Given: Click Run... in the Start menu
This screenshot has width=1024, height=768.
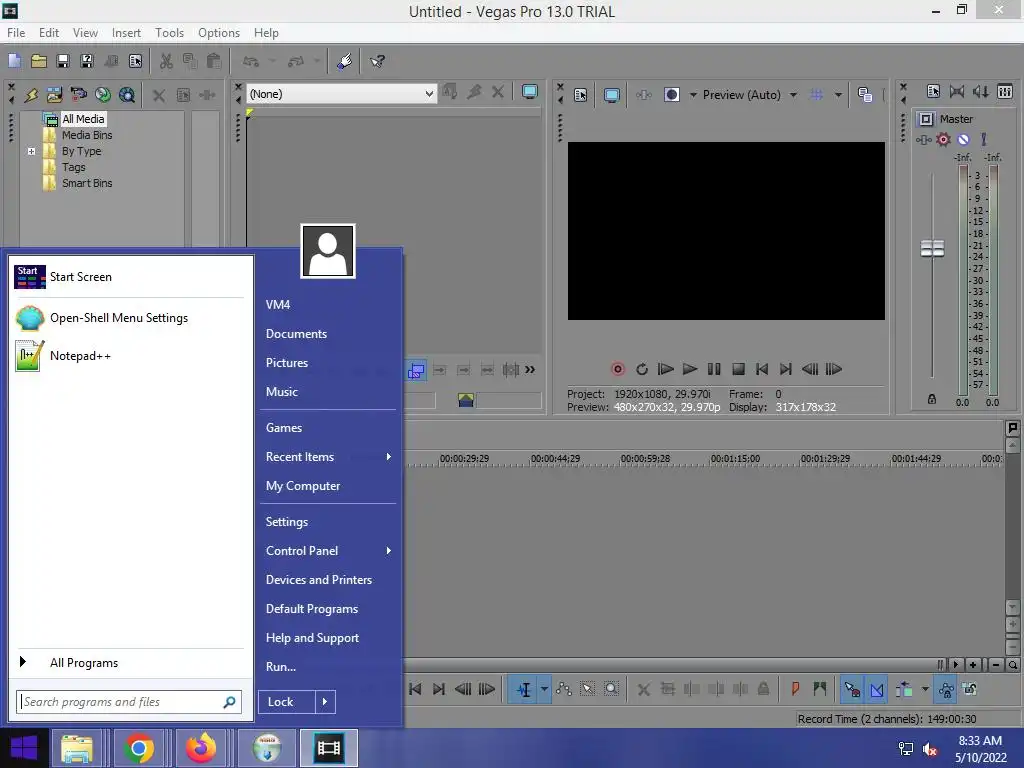Looking at the screenshot, I should [281, 667].
